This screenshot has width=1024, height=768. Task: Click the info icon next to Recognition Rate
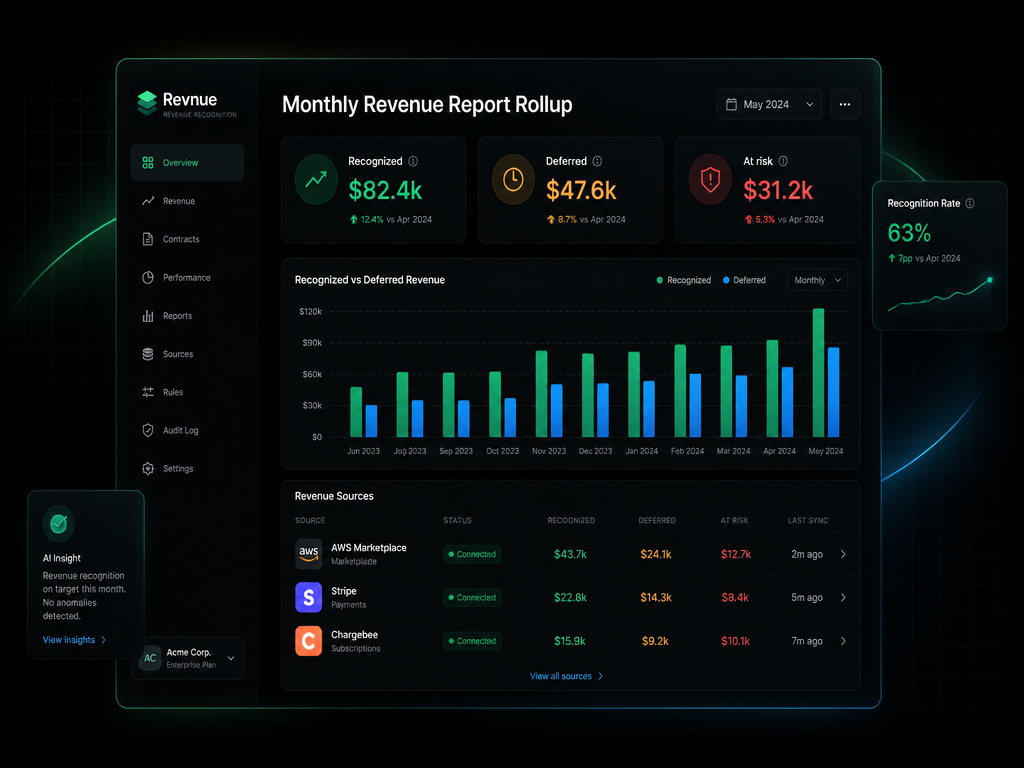click(970, 204)
